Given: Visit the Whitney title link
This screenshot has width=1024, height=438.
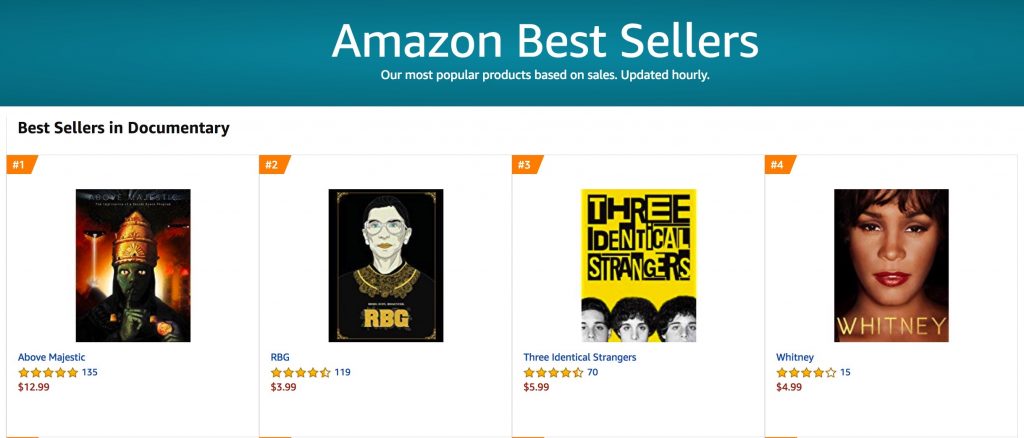Looking at the screenshot, I should pyautogui.click(x=795, y=357).
